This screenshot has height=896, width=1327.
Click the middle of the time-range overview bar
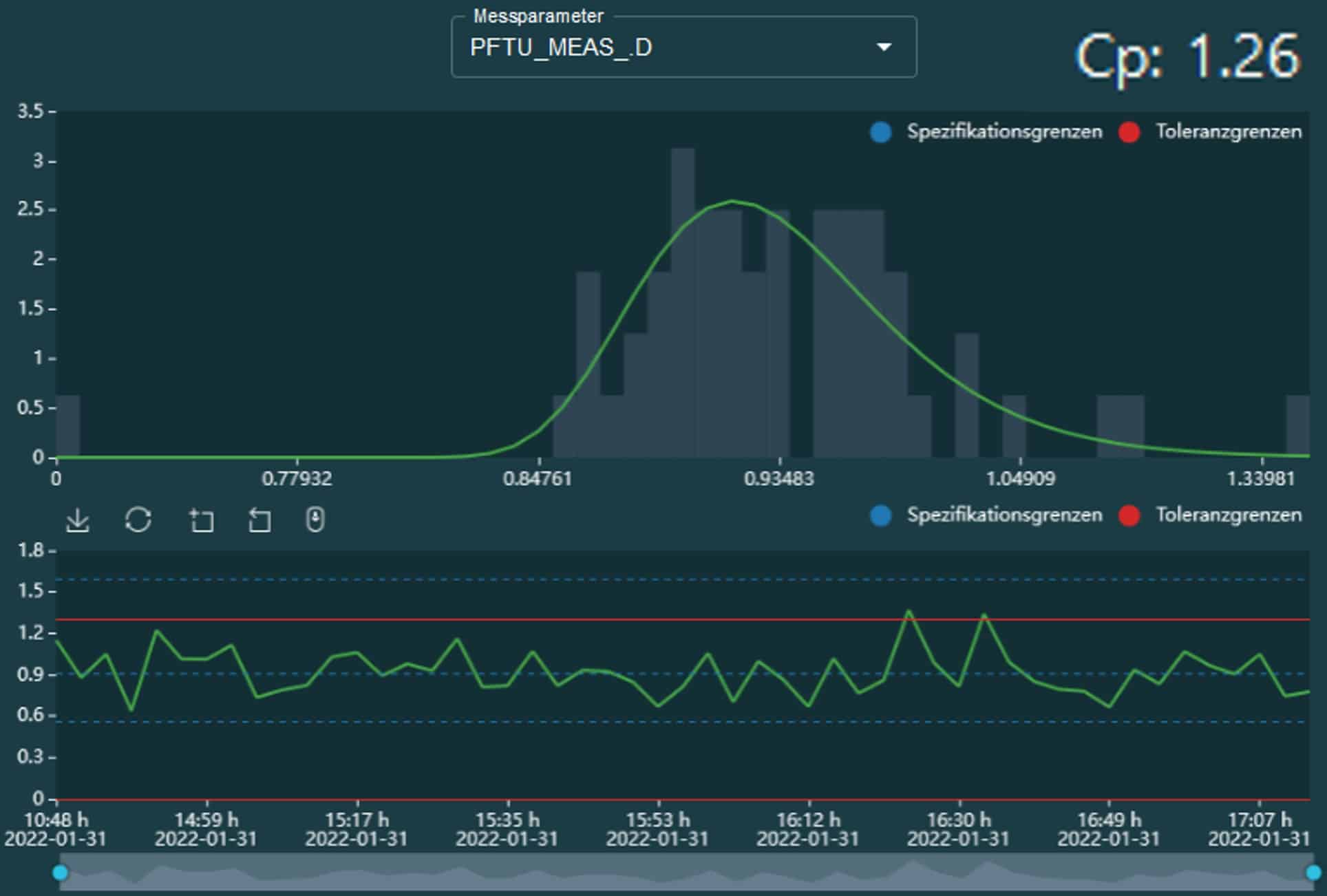(686, 873)
